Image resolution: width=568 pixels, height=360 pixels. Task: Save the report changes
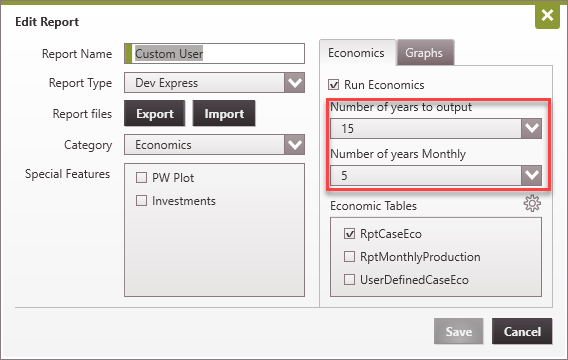coord(459,331)
